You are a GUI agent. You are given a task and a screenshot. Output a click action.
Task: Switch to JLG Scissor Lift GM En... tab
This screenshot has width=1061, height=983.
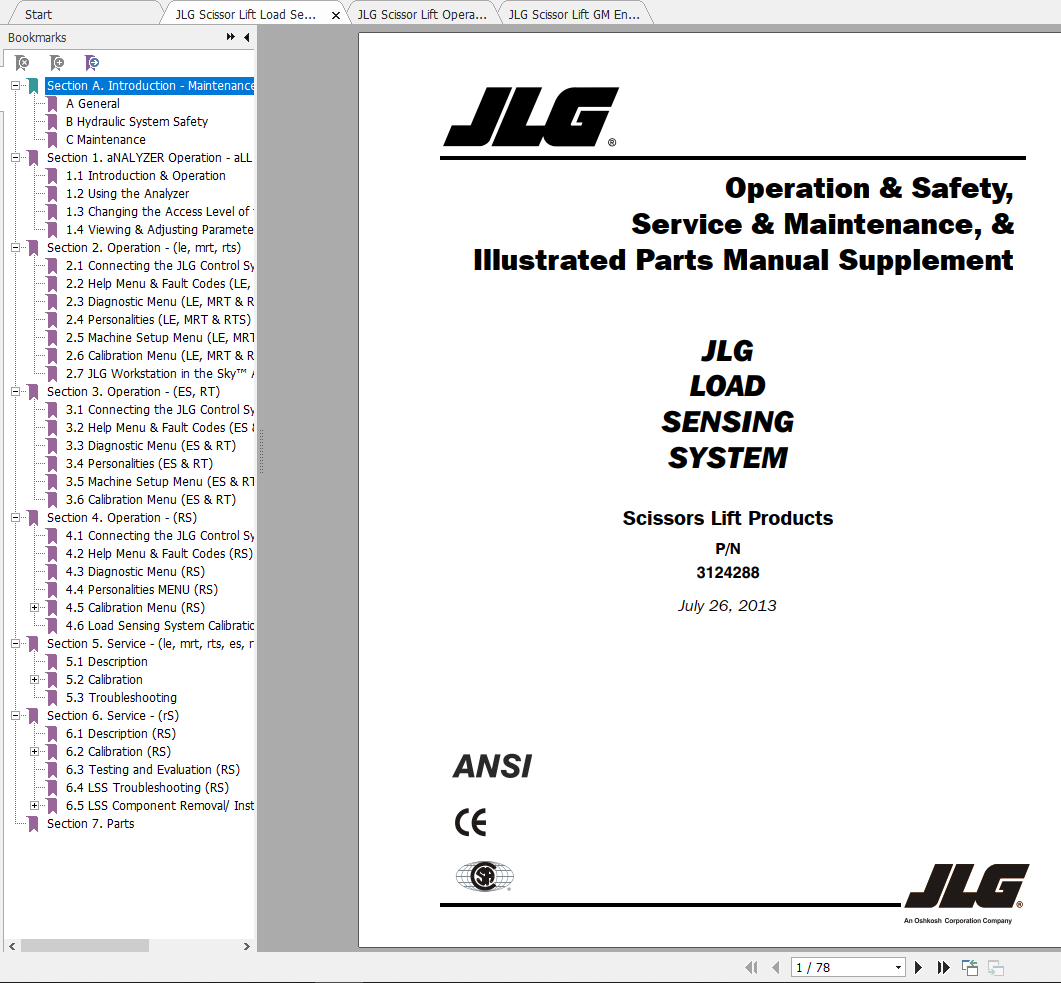pyautogui.click(x=574, y=14)
